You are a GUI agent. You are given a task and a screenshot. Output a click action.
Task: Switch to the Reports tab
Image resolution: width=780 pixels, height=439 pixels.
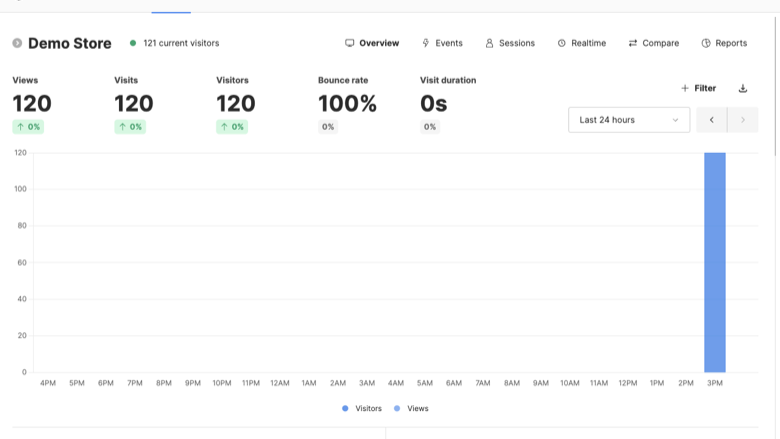click(x=724, y=43)
